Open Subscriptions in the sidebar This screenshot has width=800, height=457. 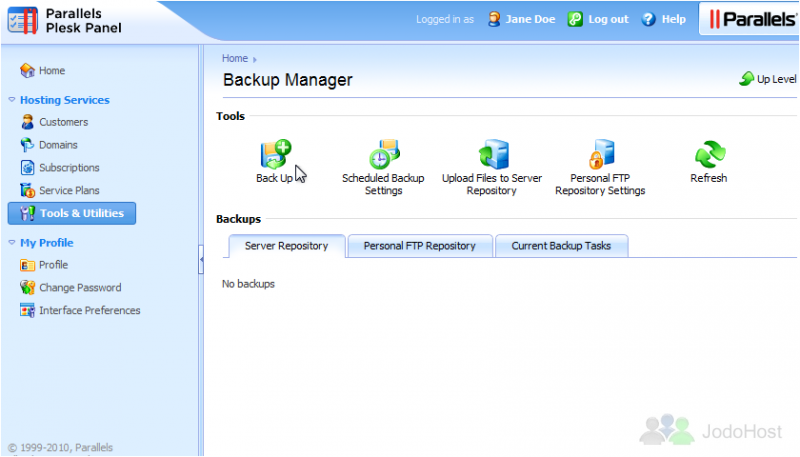[69, 167]
